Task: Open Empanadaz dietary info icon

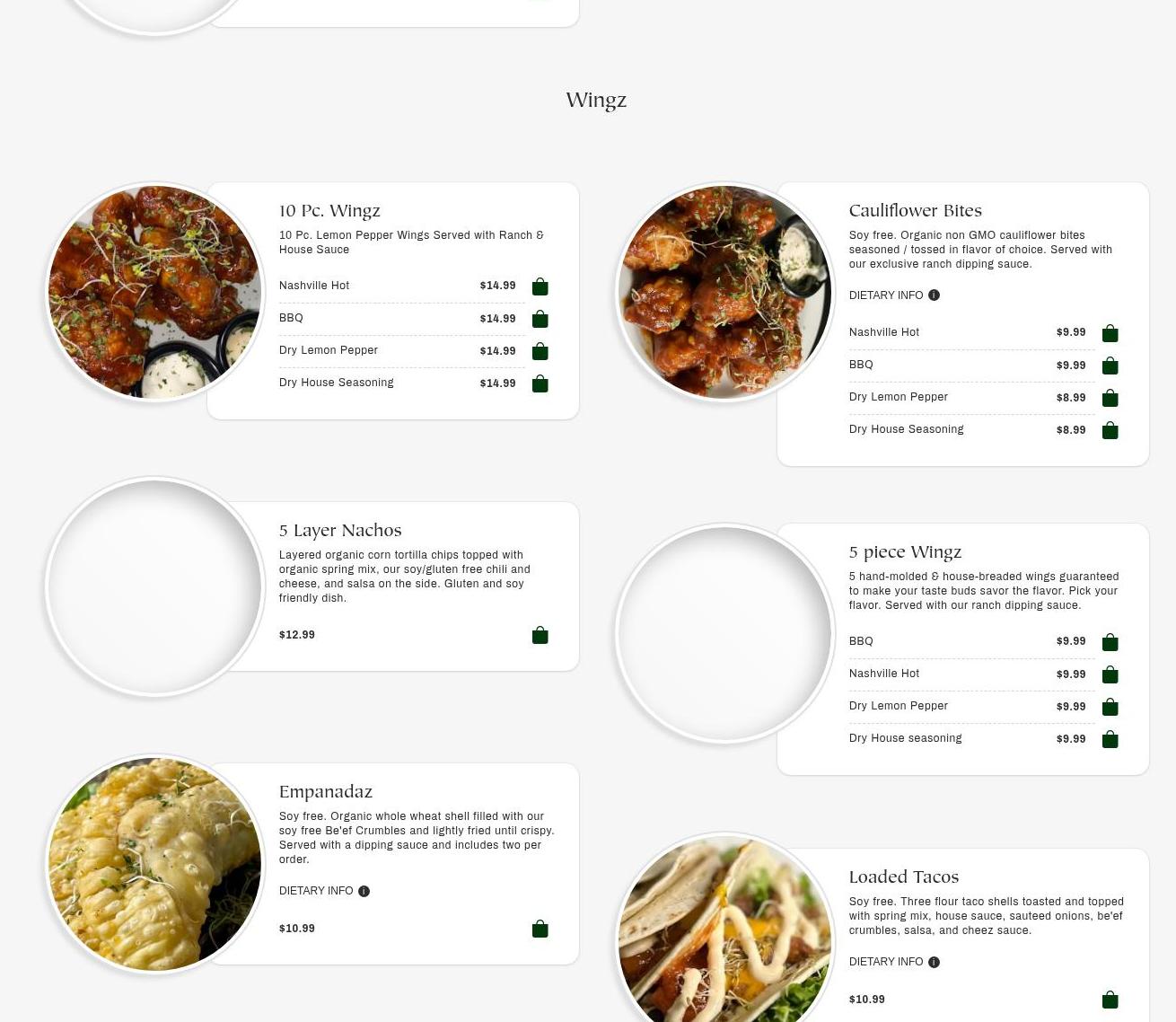Action: [x=364, y=891]
